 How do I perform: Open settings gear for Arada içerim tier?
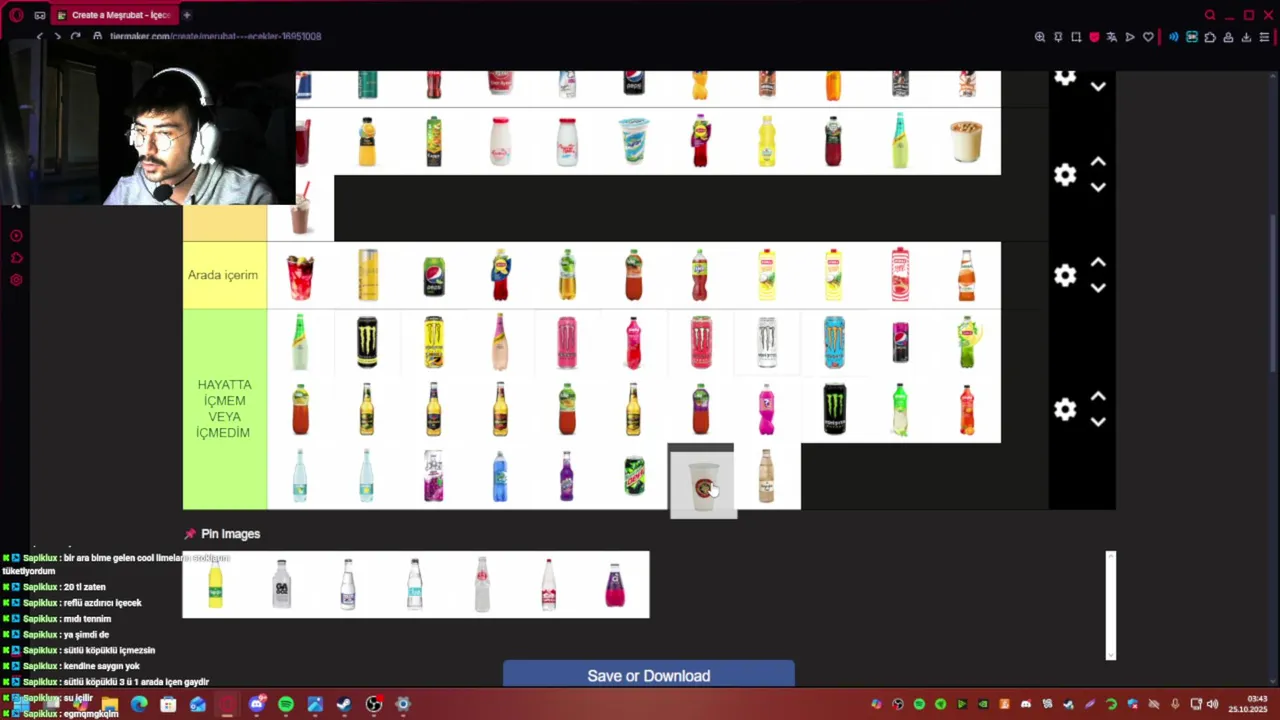click(1065, 275)
